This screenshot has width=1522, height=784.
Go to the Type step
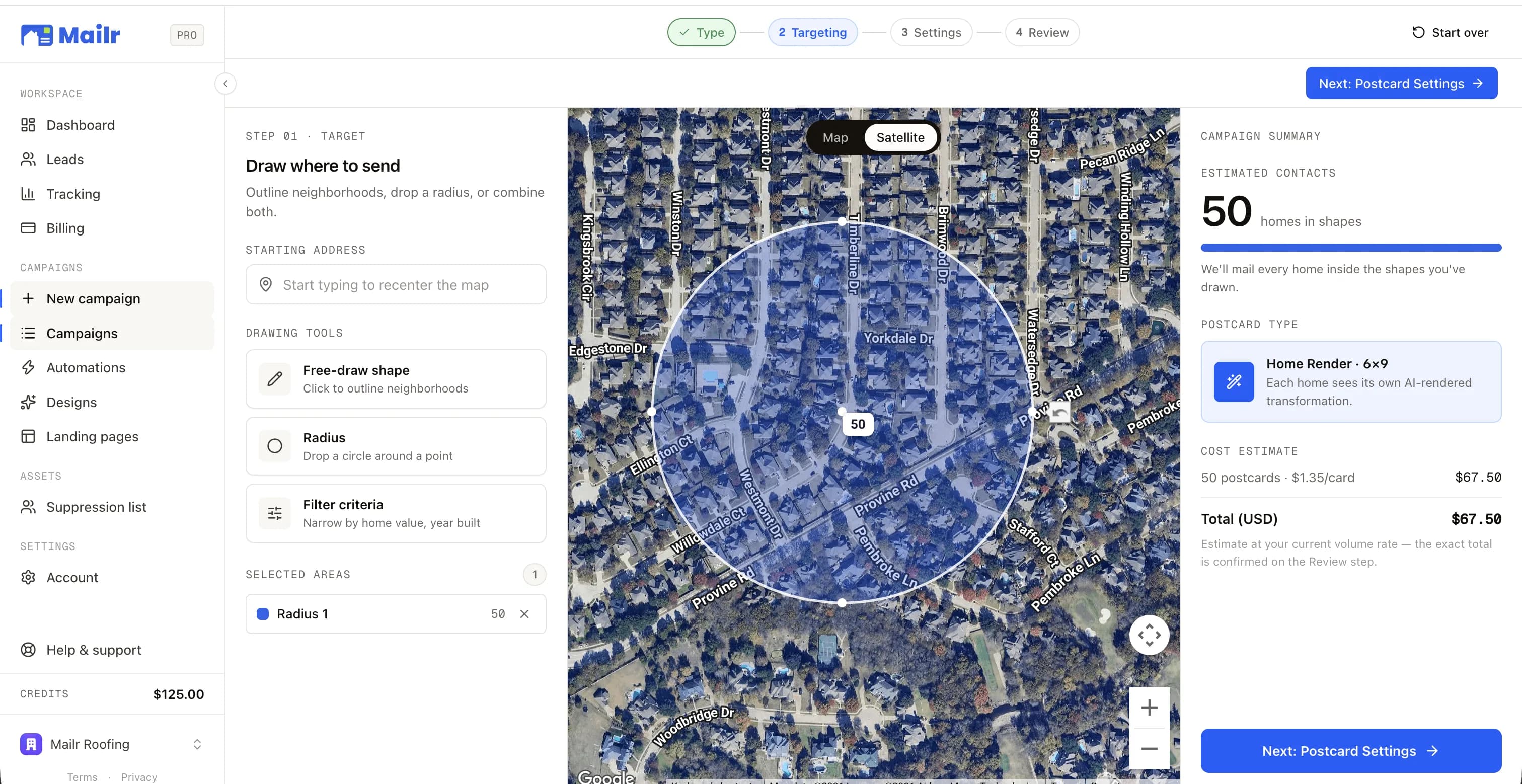click(701, 33)
